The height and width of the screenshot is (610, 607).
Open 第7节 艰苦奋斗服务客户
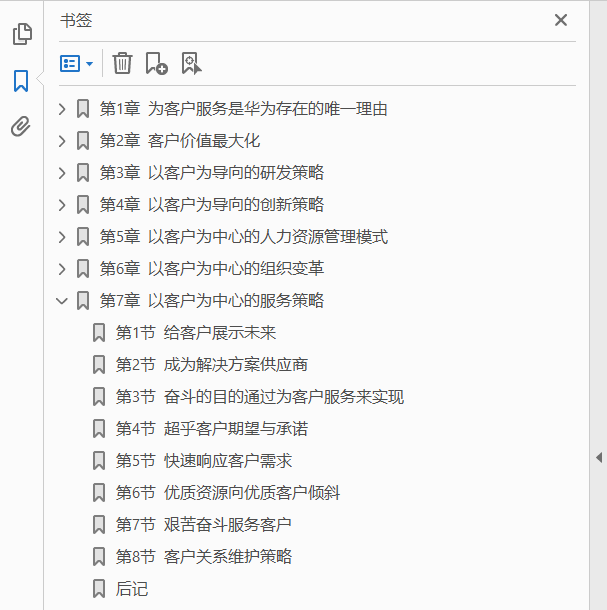click(x=204, y=524)
